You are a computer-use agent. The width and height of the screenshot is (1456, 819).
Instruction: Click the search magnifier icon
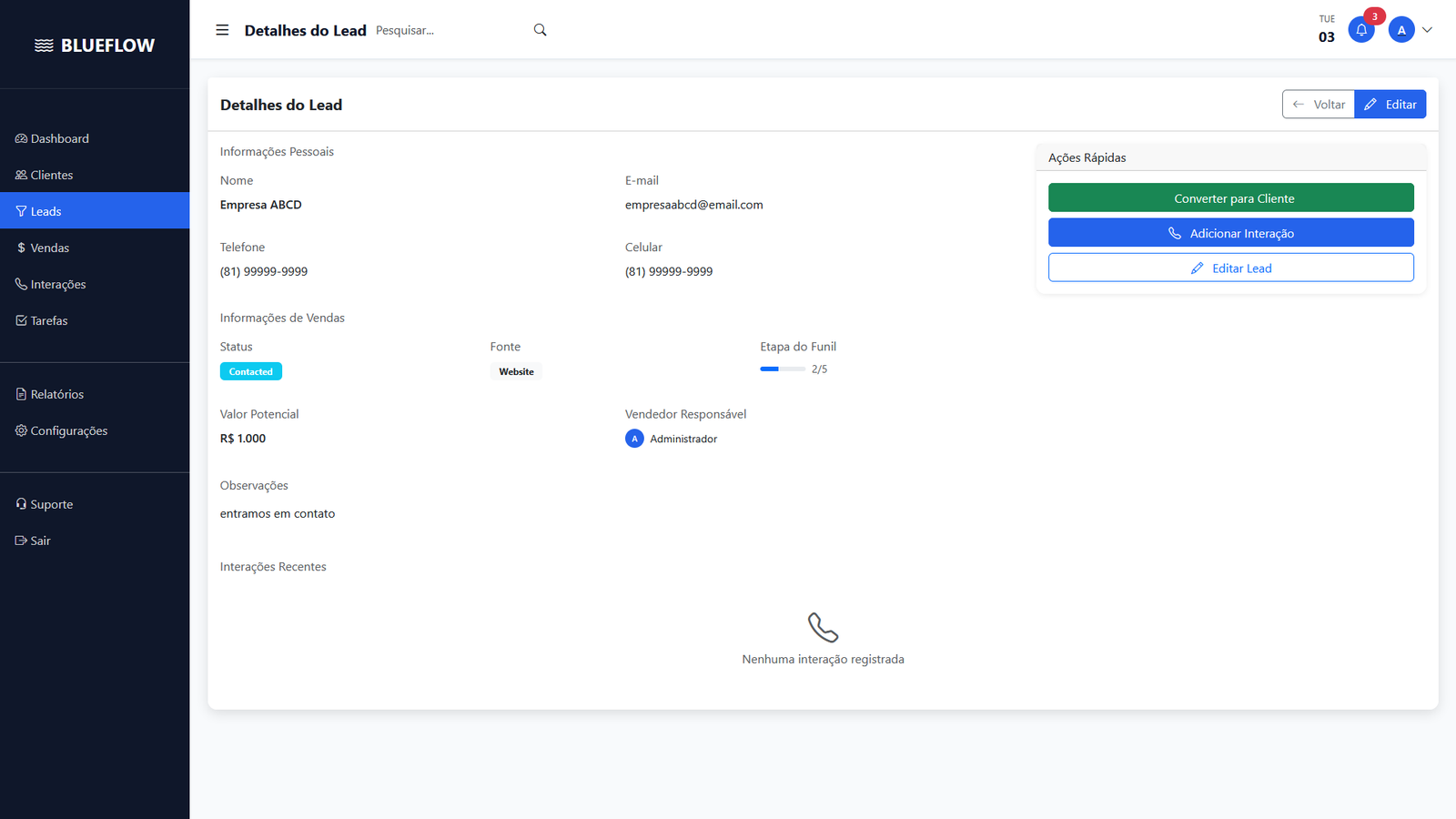pyautogui.click(x=540, y=29)
